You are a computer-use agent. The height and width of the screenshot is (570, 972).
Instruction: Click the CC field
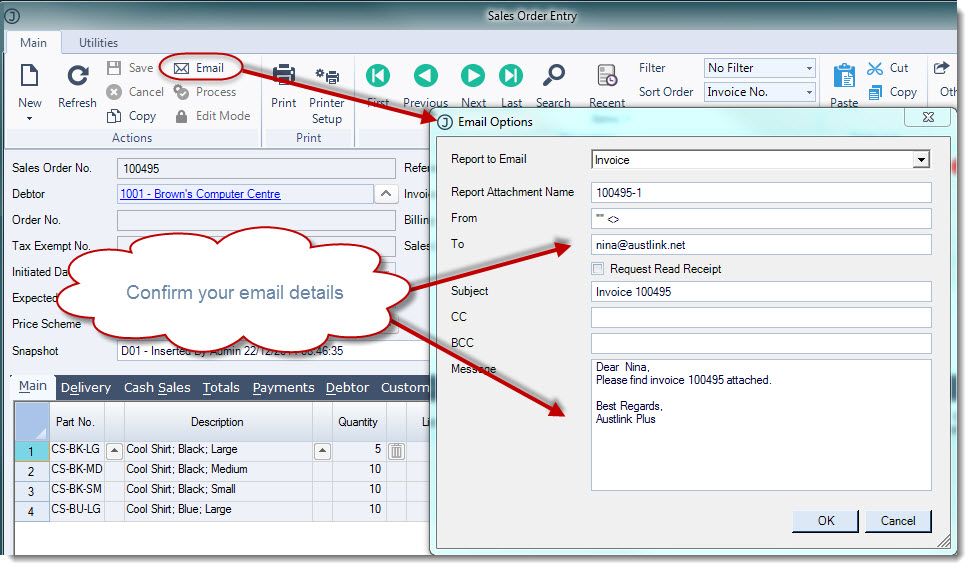[x=761, y=318]
